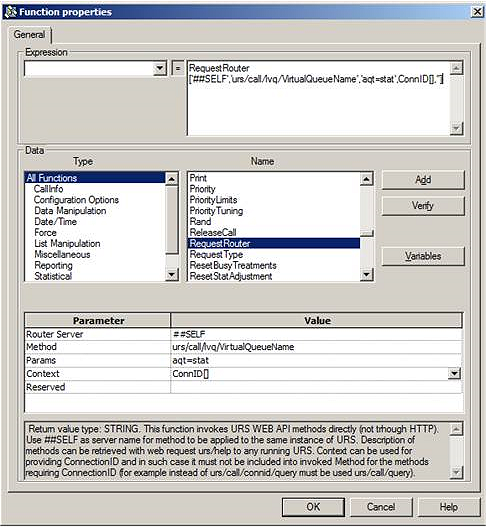Select ReleaseCall function name

pyautogui.click(x=213, y=233)
